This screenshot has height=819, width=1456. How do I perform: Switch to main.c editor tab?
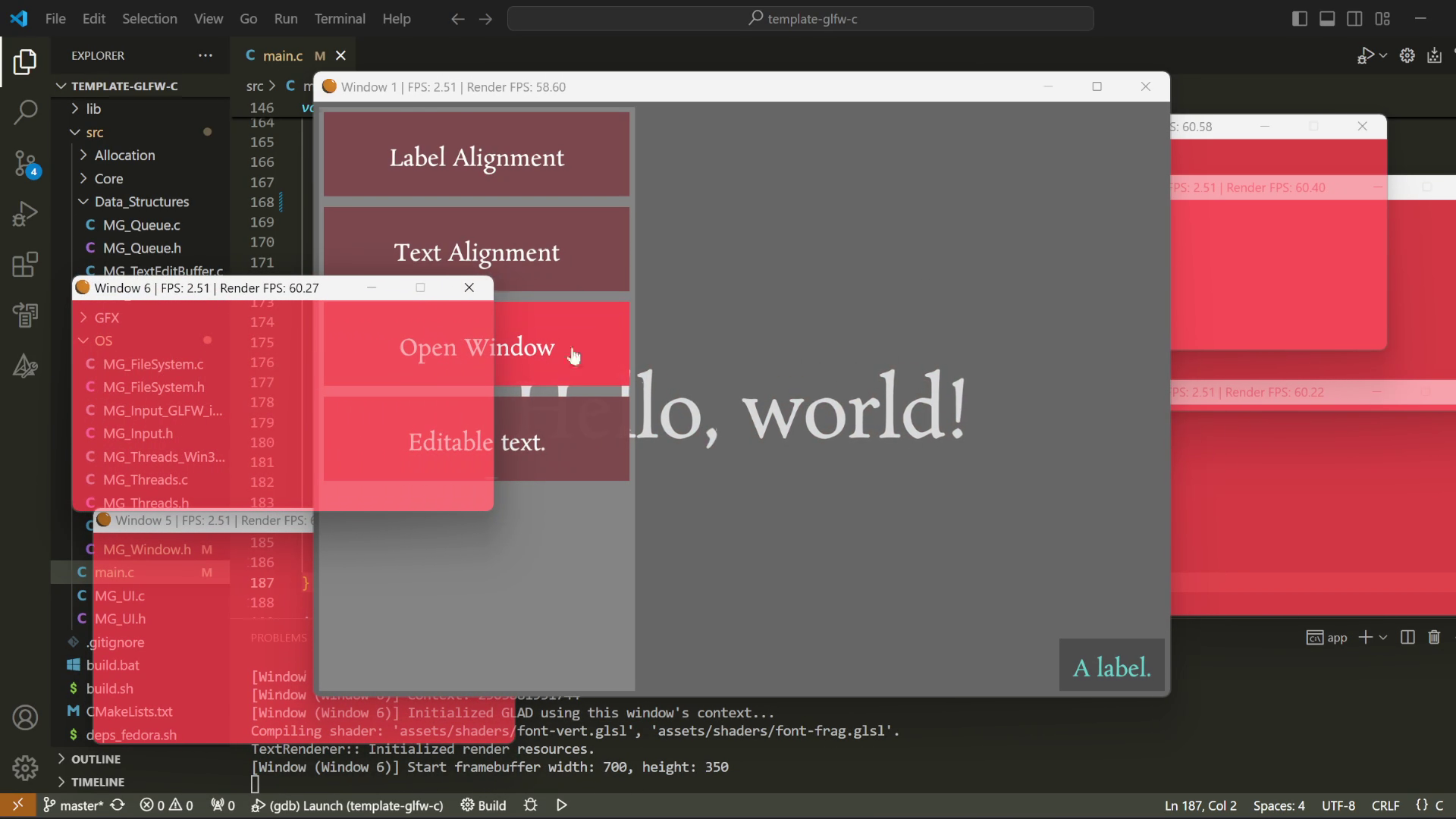[x=282, y=55]
